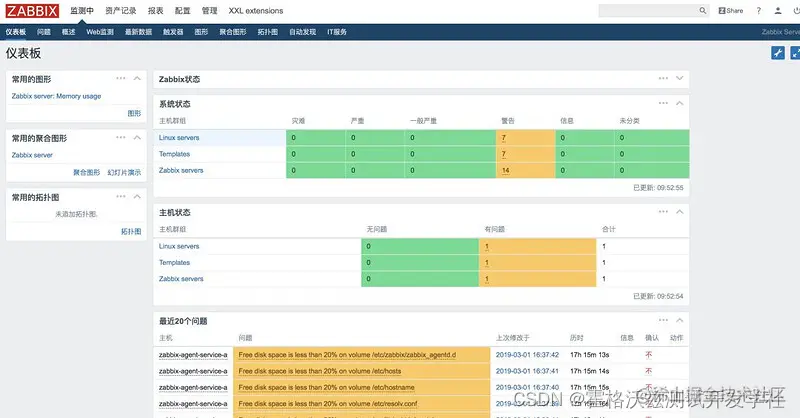This screenshot has width=800, height=418.
Task: Open problem about /etc/hosts volume
Action: (x=320, y=371)
